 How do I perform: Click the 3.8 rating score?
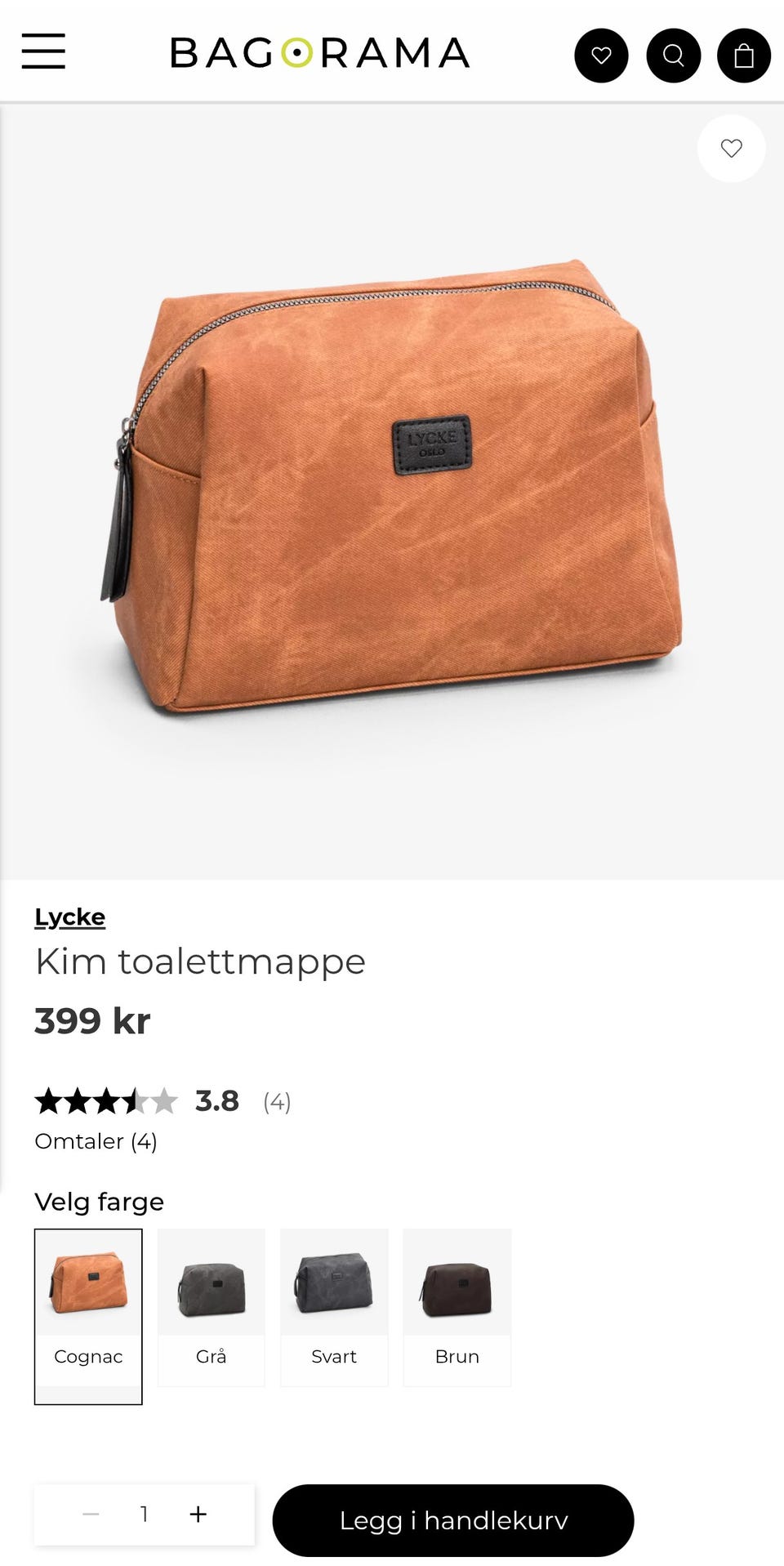coord(217,1101)
